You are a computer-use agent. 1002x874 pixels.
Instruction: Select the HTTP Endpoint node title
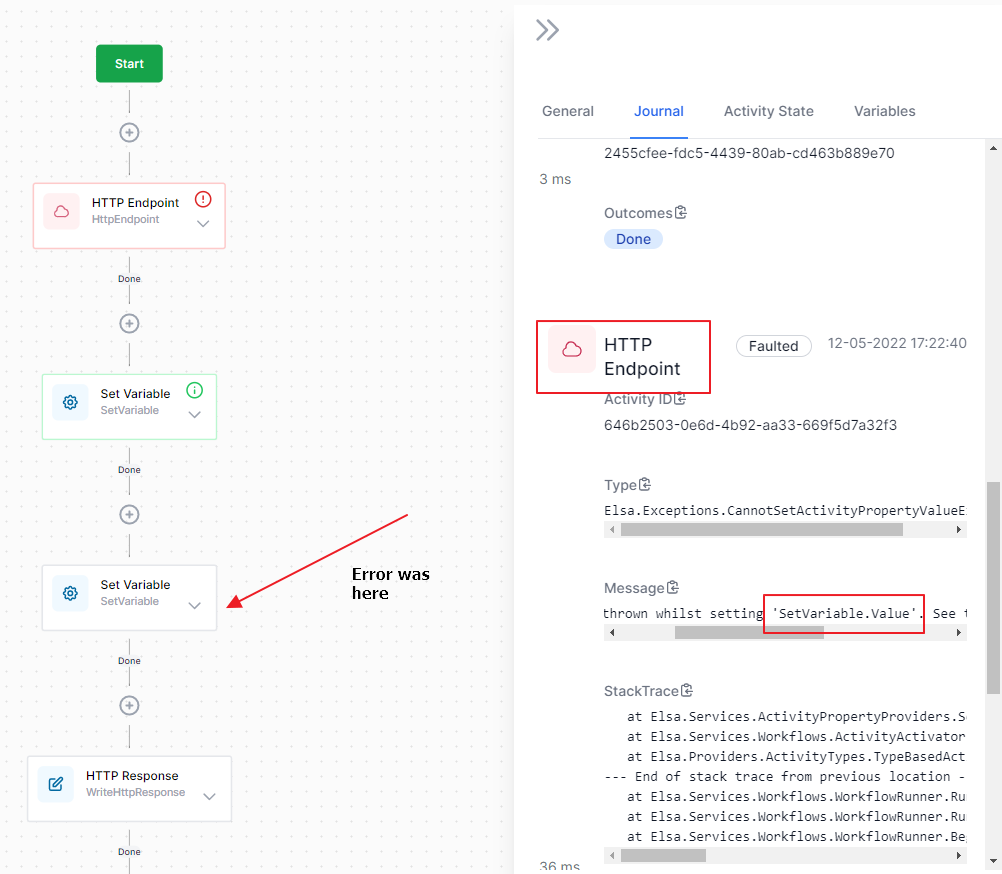point(135,203)
